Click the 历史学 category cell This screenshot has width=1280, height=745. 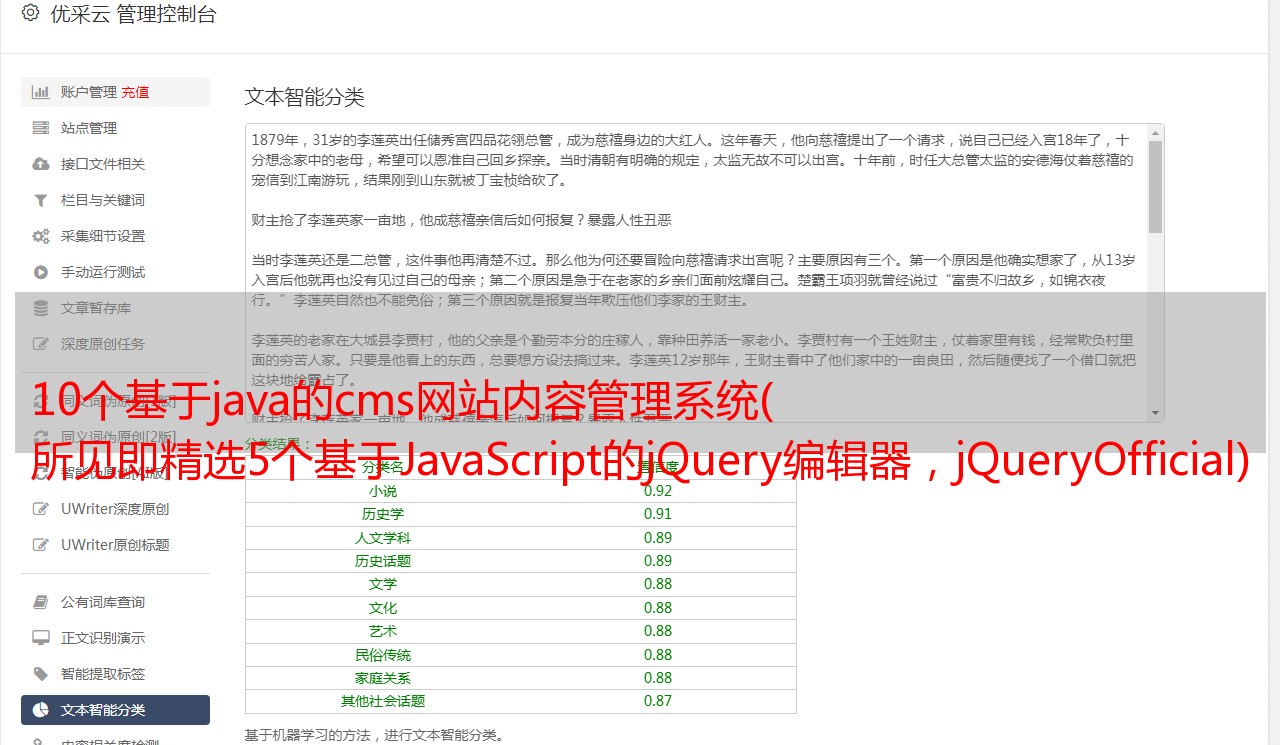coord(383,514)
